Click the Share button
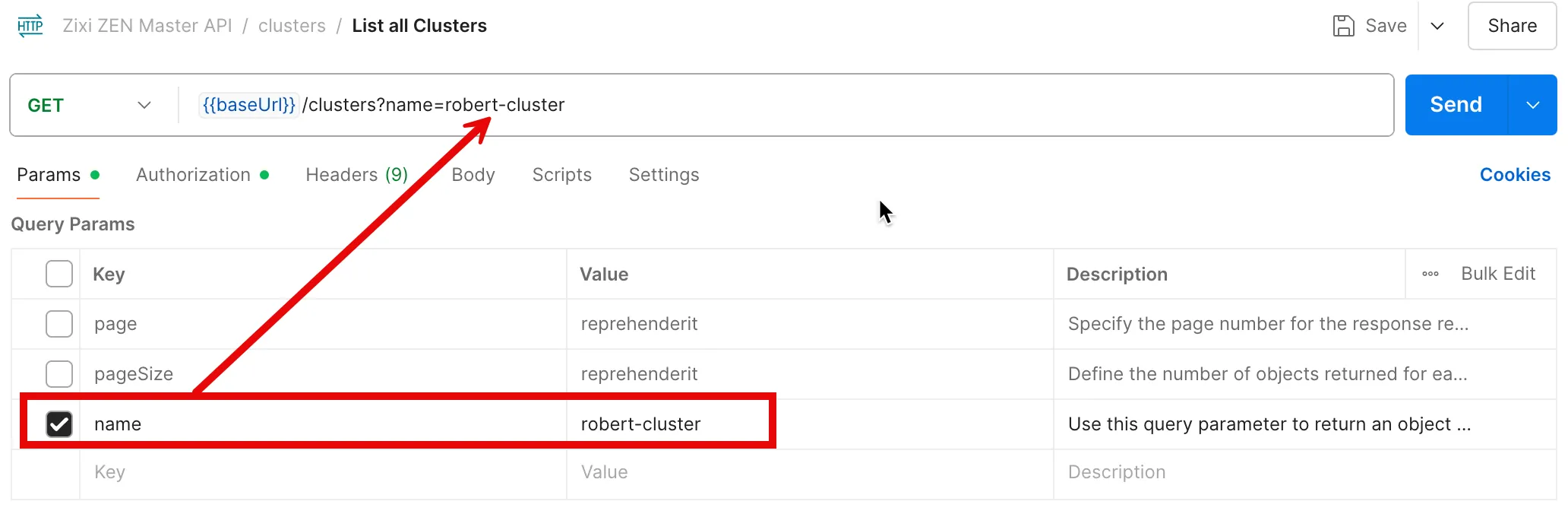The width and height of the screenshot is (1568, 514). pyautogui.click(x=1512, y=26)
